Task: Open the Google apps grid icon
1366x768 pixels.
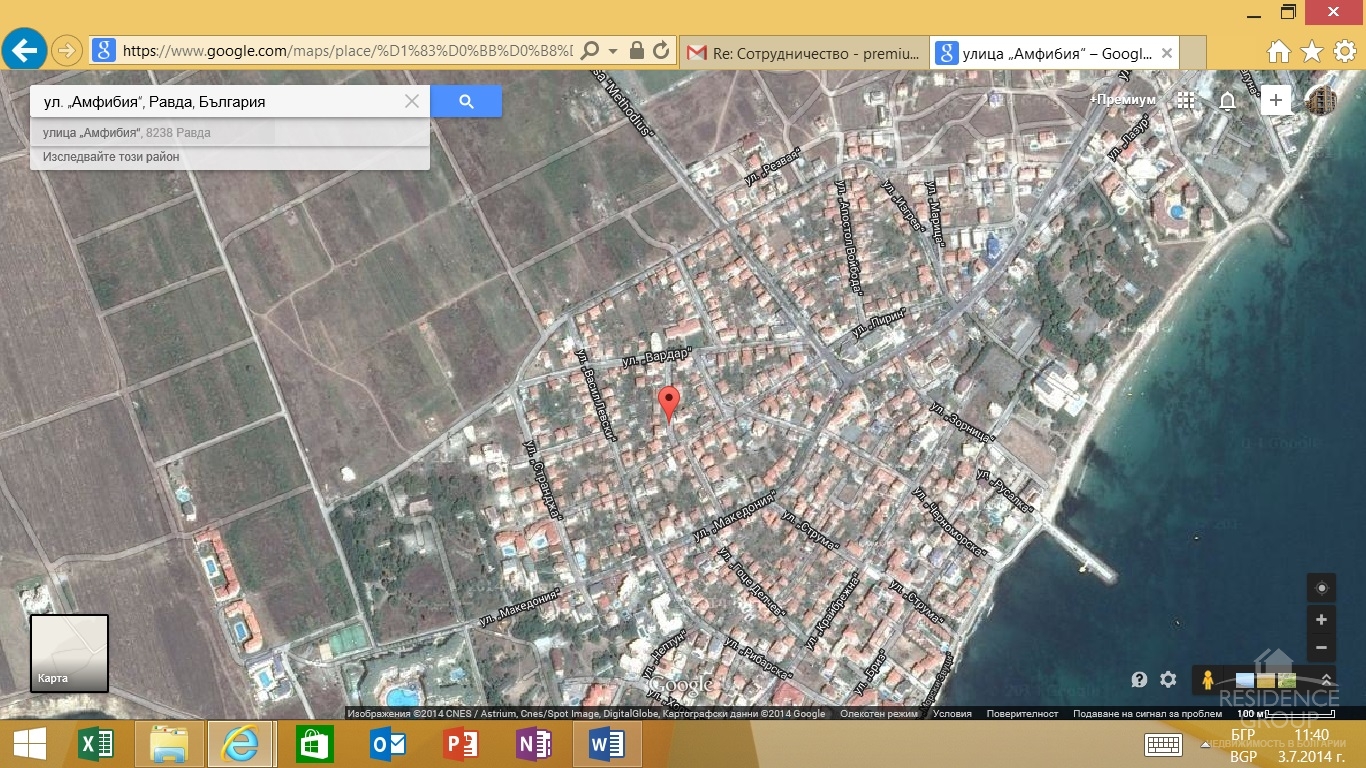Action: click(1186, 100)
